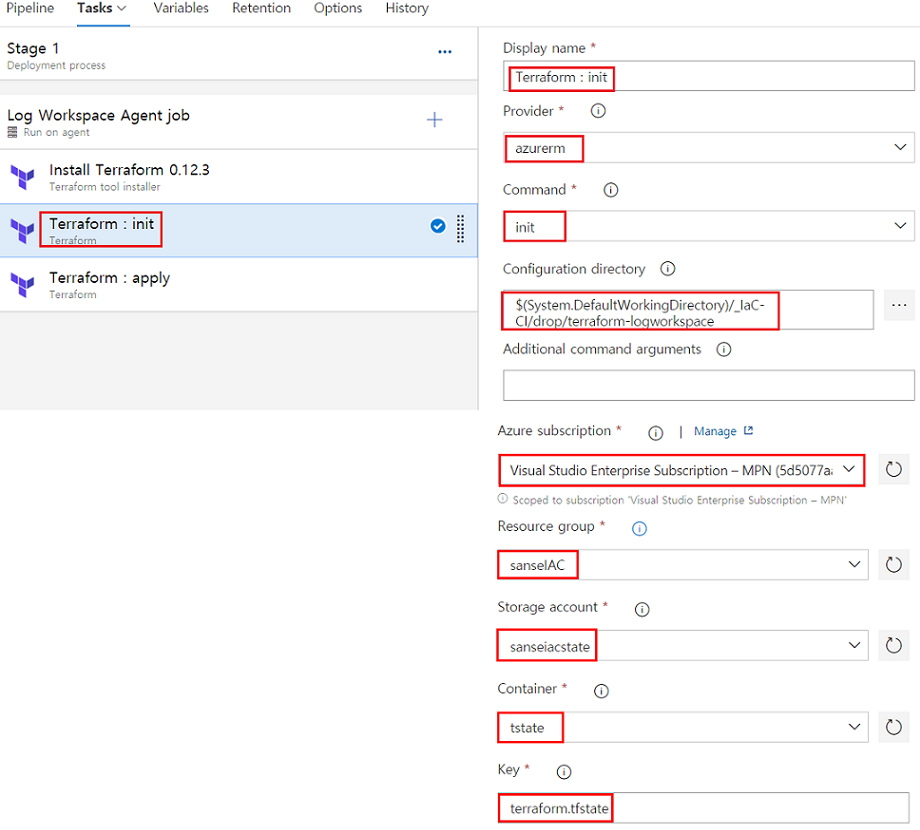Show info for Command field
This screenshot has width=920, height=830.
coord(611,190)
